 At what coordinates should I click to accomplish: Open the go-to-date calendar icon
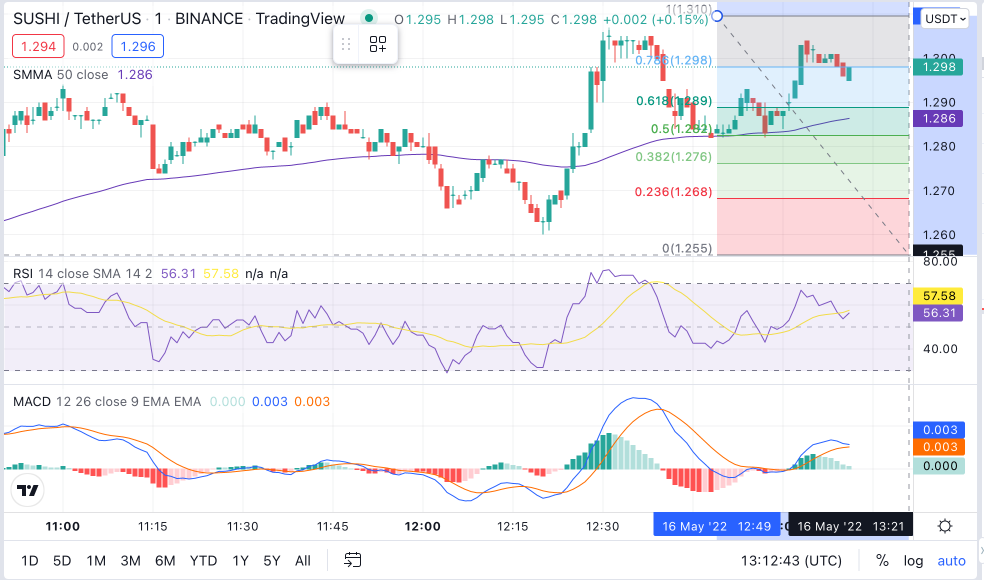coord(353,560)
